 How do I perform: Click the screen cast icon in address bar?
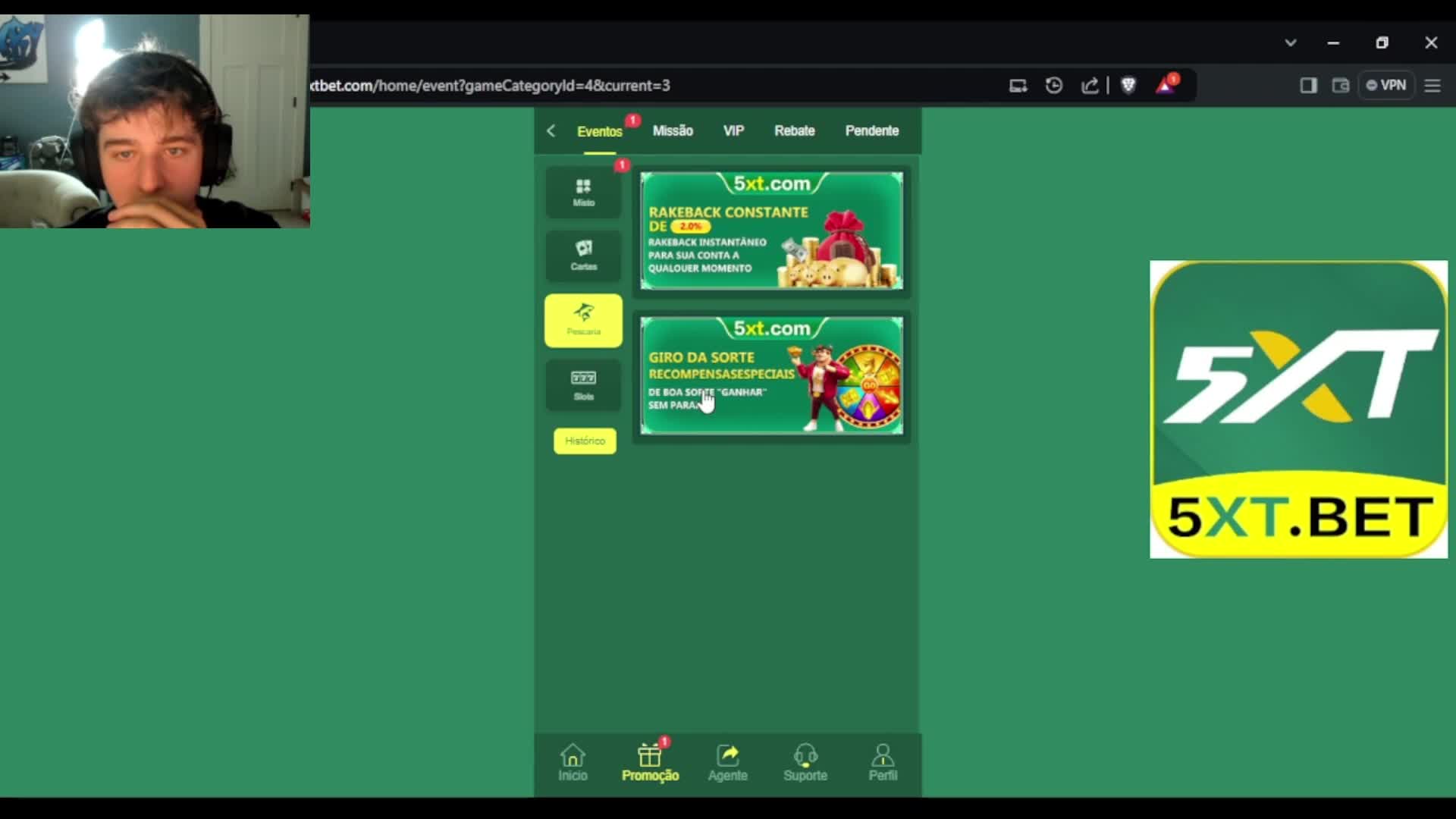[1018, 86]
